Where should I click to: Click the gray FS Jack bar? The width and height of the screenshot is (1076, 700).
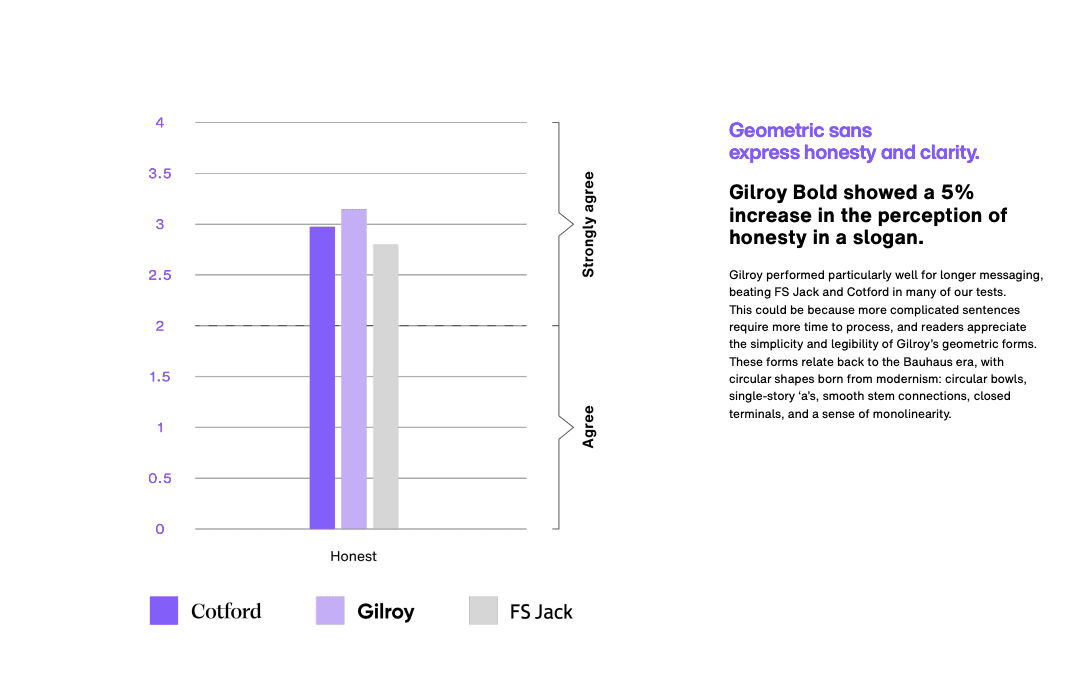[386, 387]
